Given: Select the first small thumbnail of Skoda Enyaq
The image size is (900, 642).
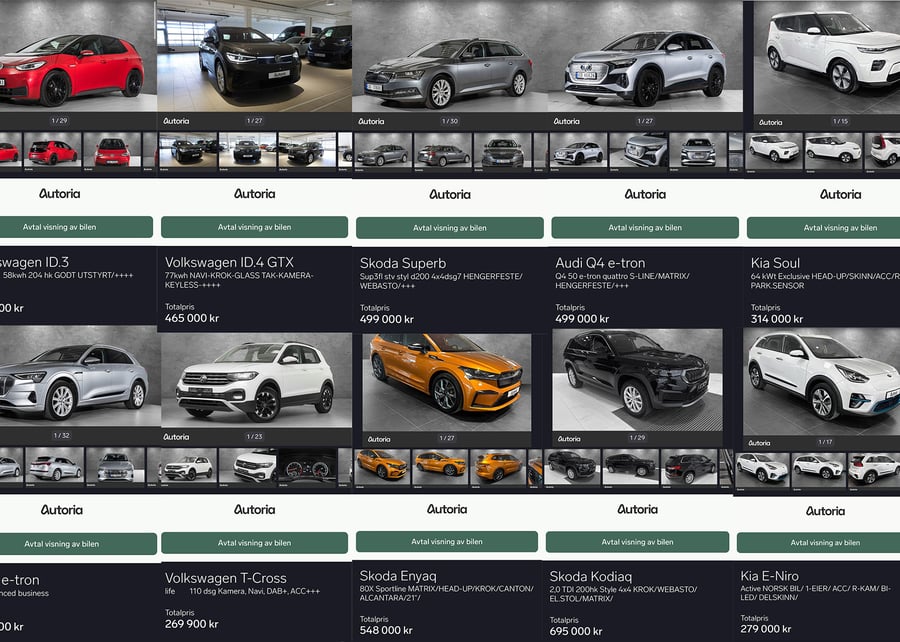Looking at the screenshot, I should click(x=382, y=468).
